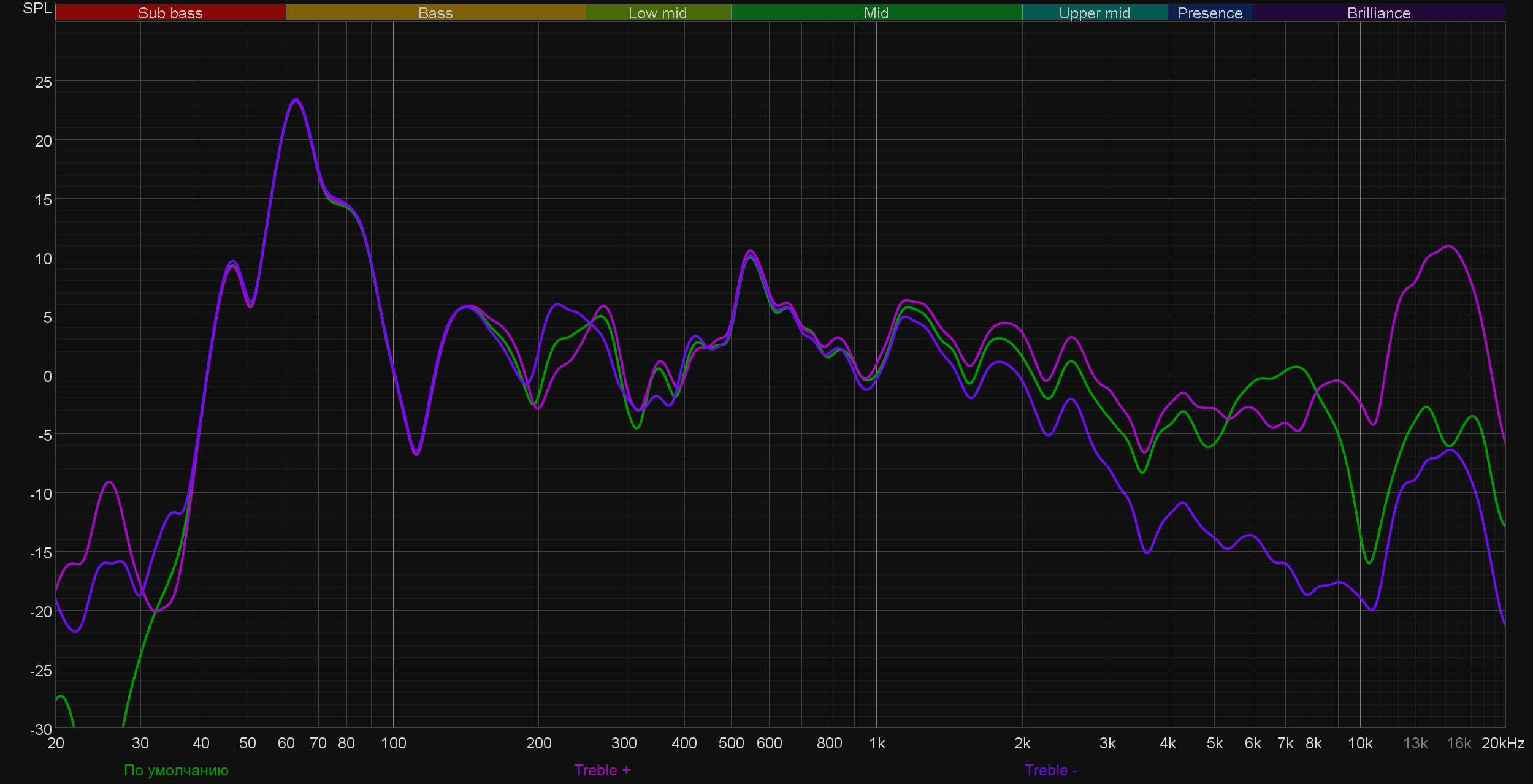1533x784 pixels.
Task: Click the Upper mid band header
Action: (x=1094, y=13)
